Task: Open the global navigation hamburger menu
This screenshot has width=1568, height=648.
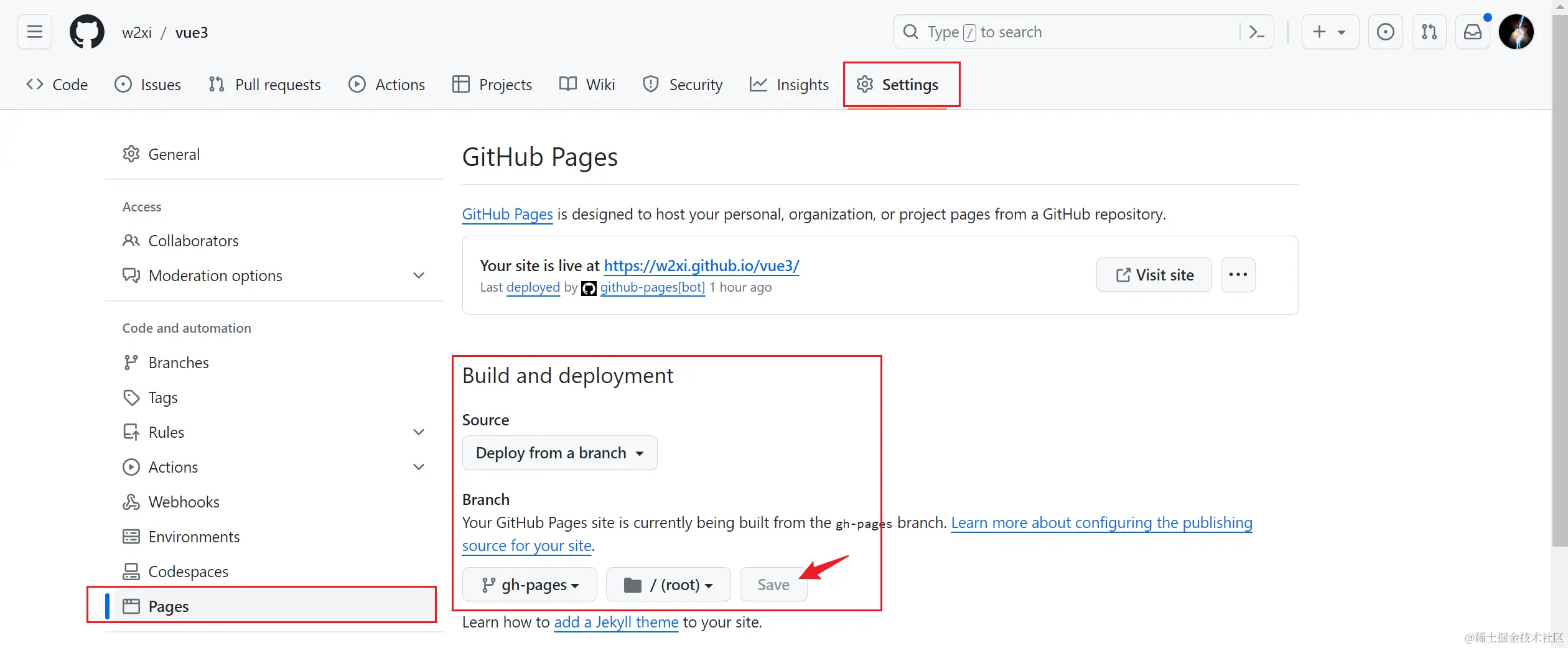Action: pos(35,32)
